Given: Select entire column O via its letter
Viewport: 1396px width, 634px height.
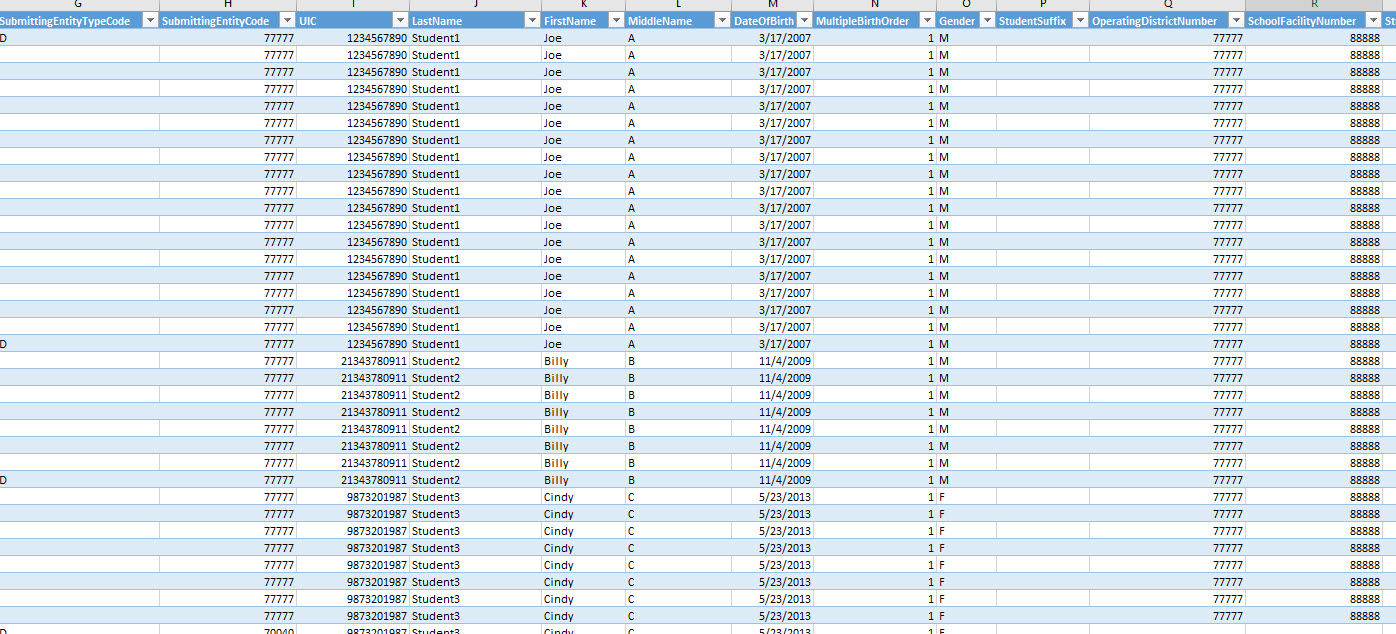Looking at the screenshot, I should [966, 5].
